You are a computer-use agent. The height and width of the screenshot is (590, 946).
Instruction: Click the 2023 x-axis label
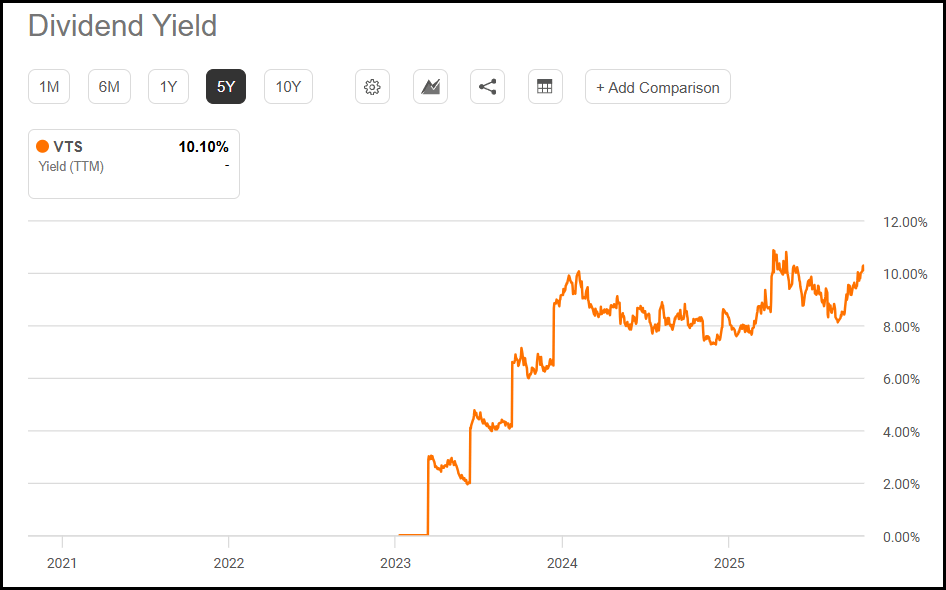pyautogui.click(x=395, y=563)
